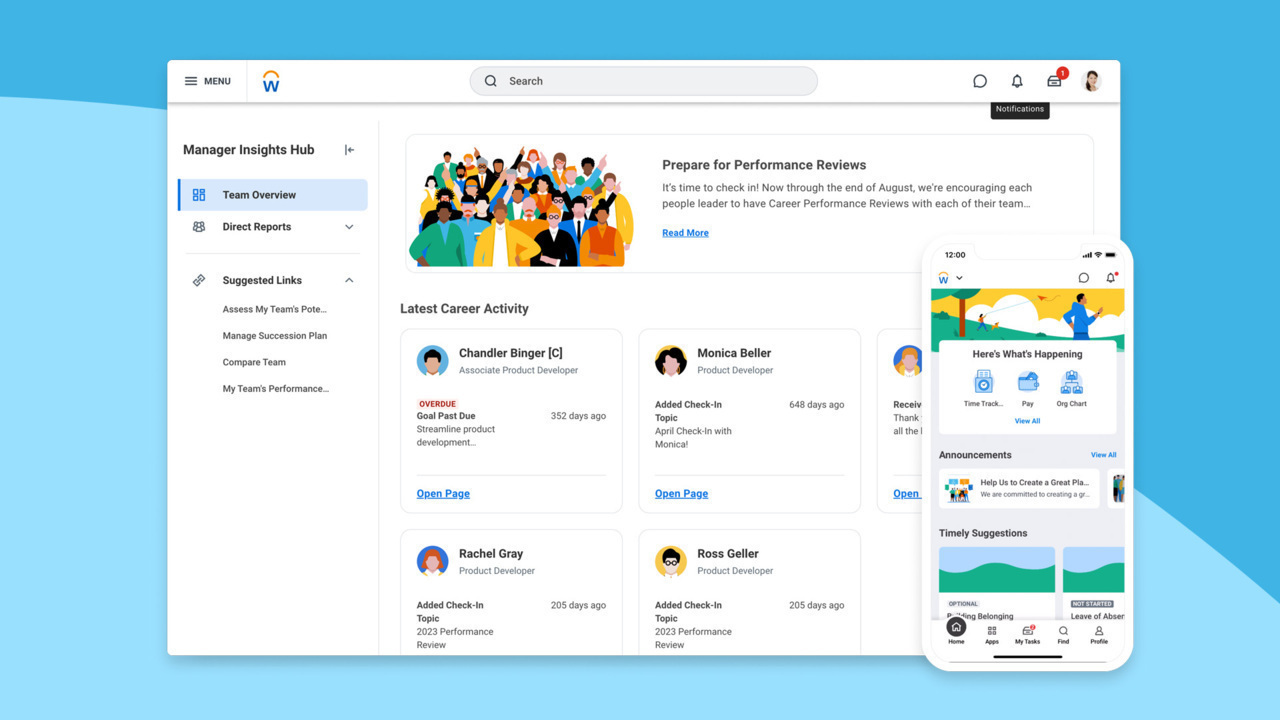Open the chat messages icon
The height and width of the screenshot is (720, 1280).
pos(980,81)
